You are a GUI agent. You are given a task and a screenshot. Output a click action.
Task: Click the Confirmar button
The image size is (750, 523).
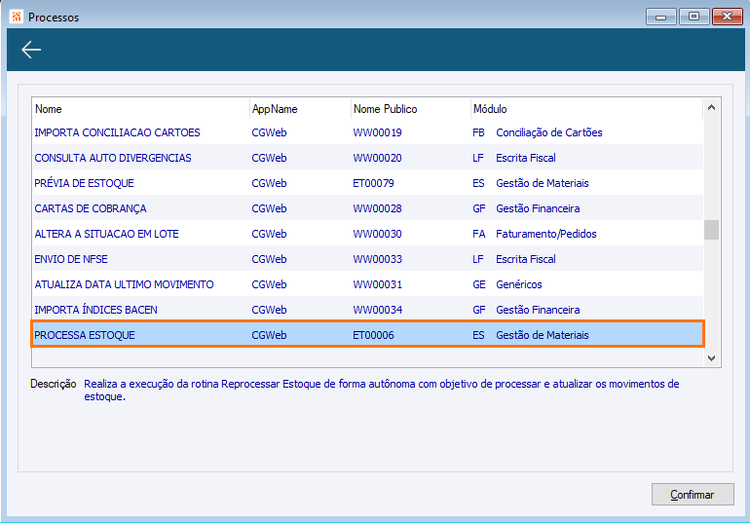pyautogui.click(x=692, y=494)
